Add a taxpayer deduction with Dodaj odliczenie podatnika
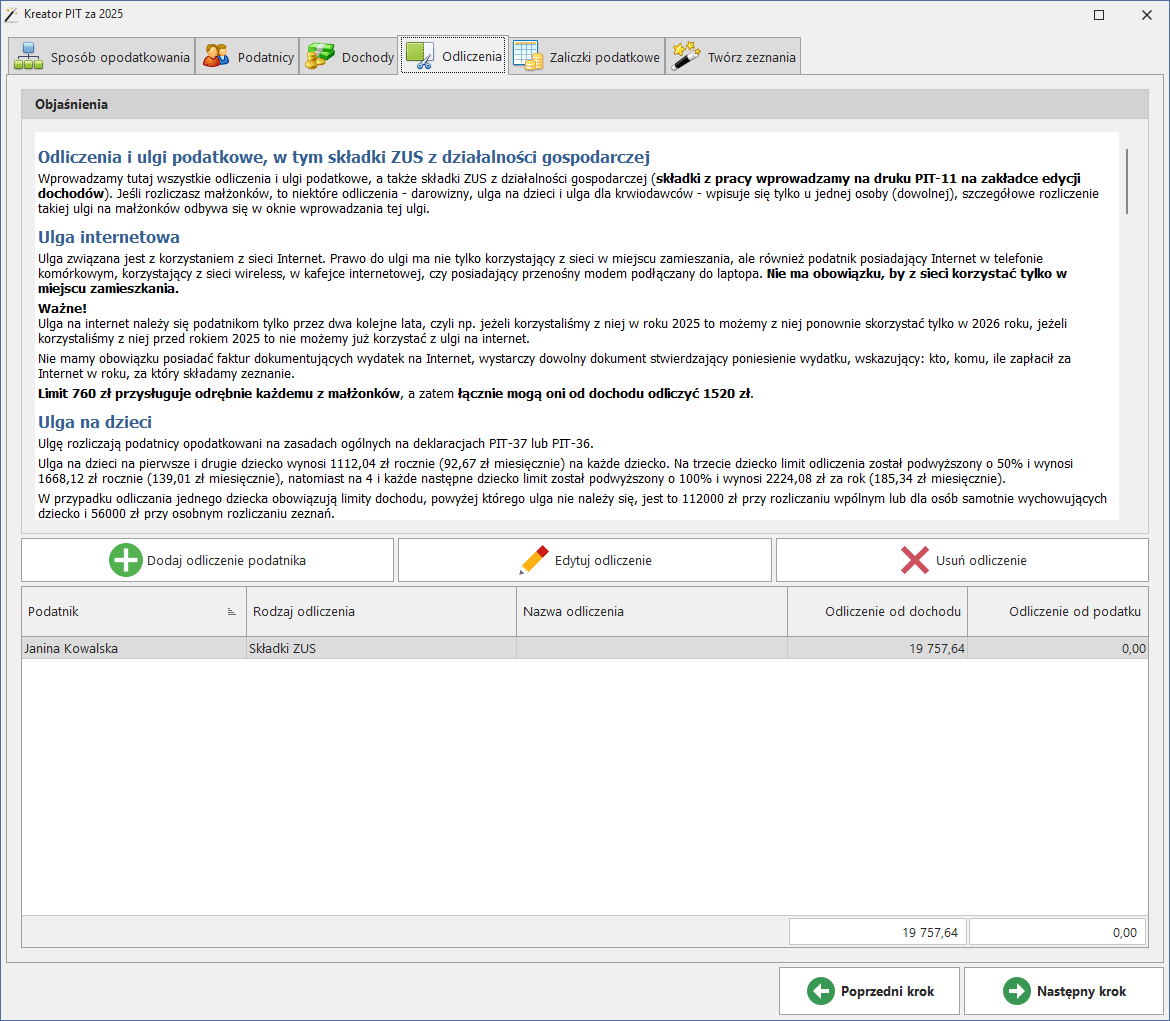This screenshot has width=1170, height=1021. [x=207, y=561]
